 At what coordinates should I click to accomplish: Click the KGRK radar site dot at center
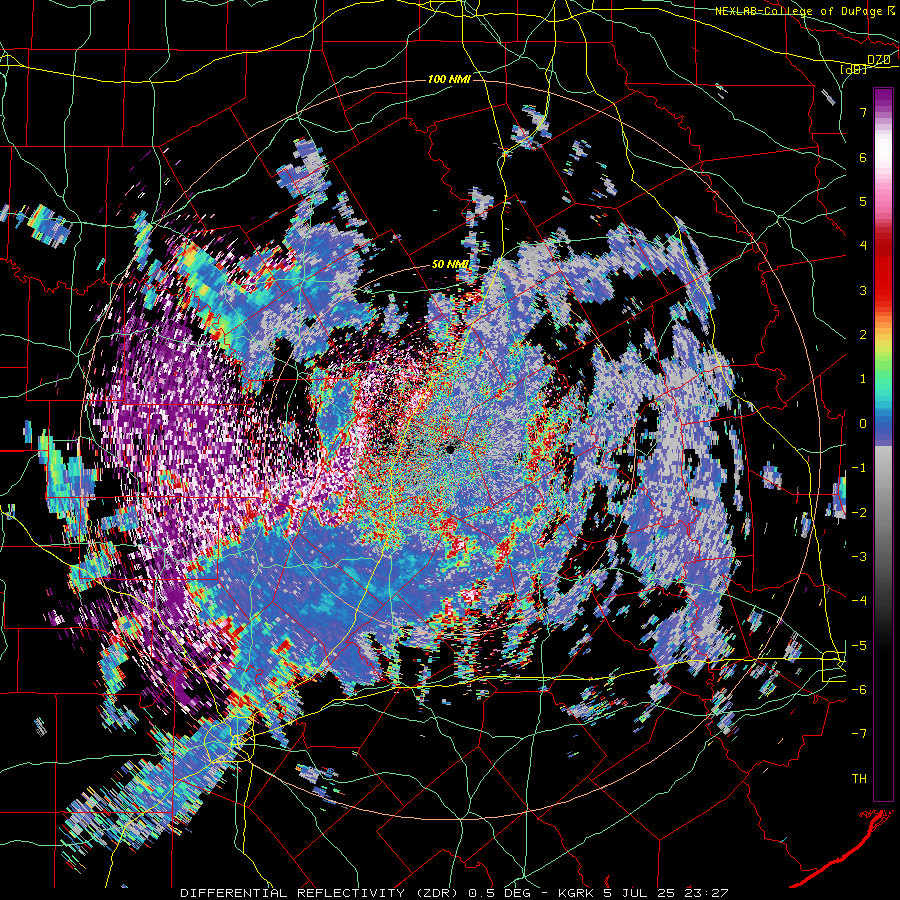coord(450,449)
